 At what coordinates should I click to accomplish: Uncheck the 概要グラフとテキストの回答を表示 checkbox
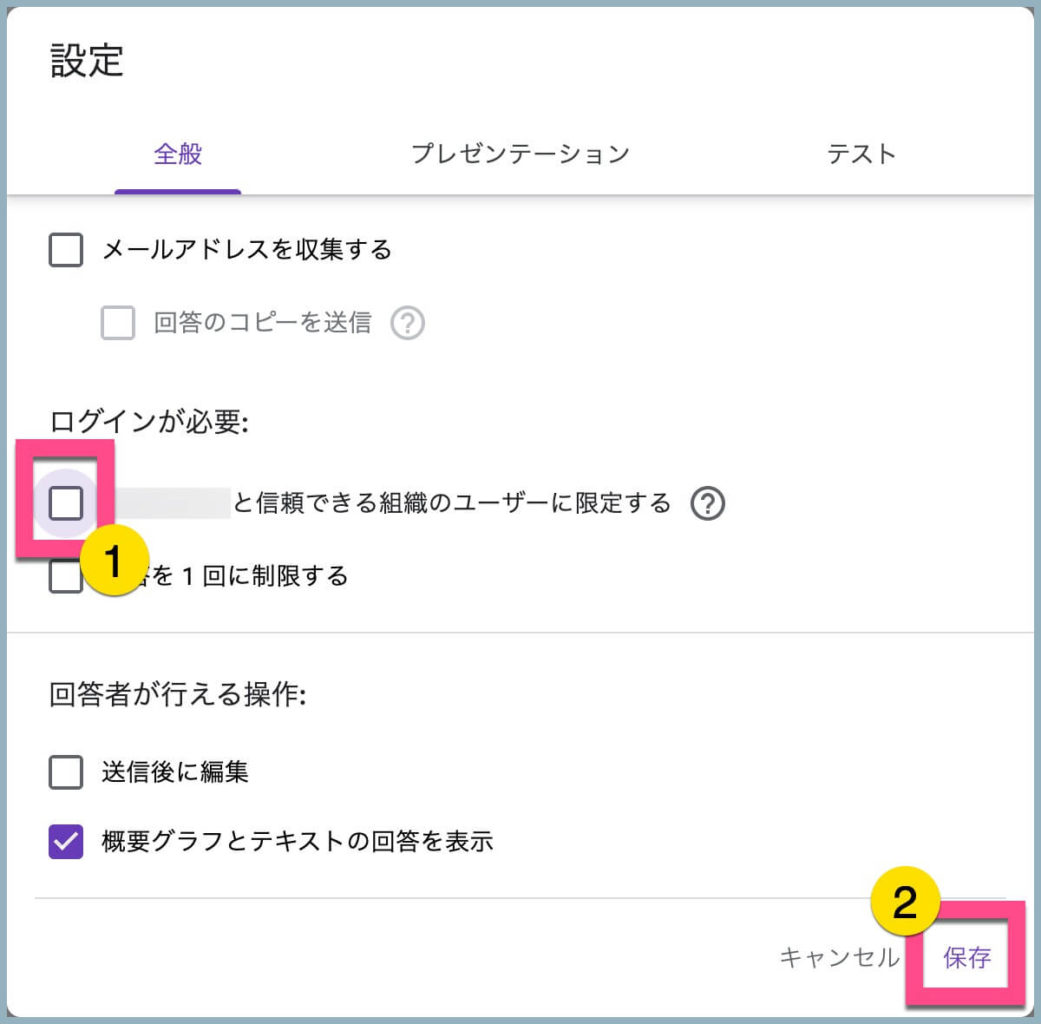pyautogui.click(x=66, y=842)
